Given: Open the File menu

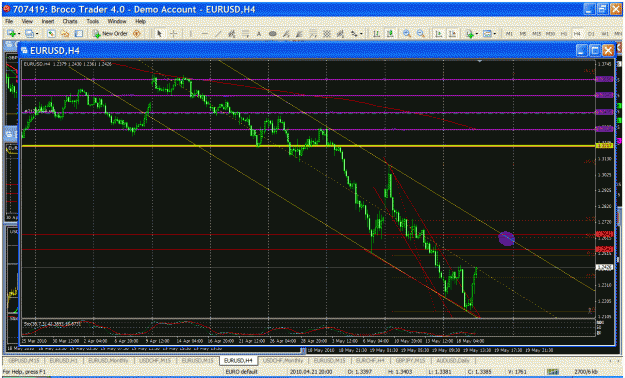Looking at the screenshot, I should point(9,22).
